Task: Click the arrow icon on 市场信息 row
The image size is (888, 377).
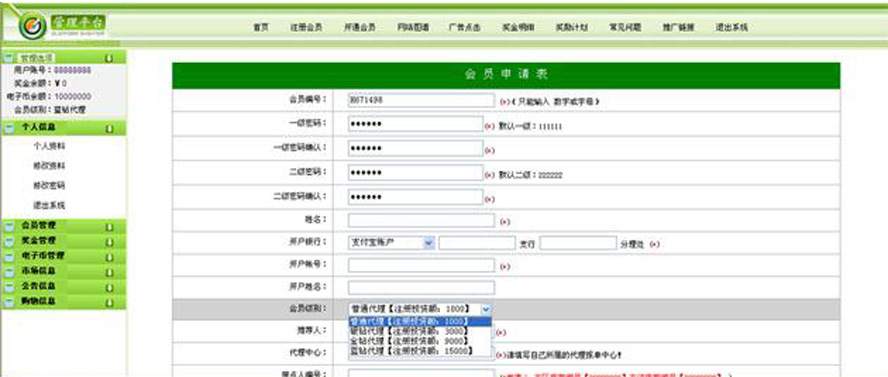Action: point(109,272)
